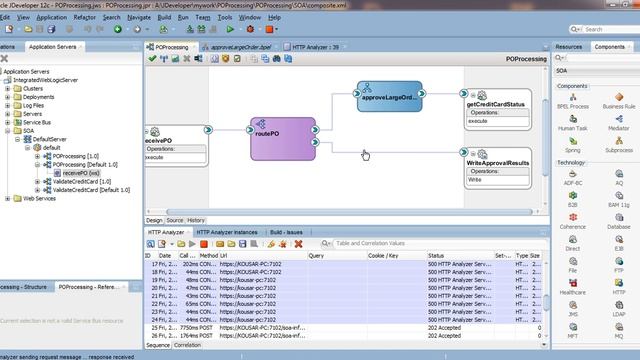
Task: Select receivePO (ws) tree item
Action: (81, 173)
